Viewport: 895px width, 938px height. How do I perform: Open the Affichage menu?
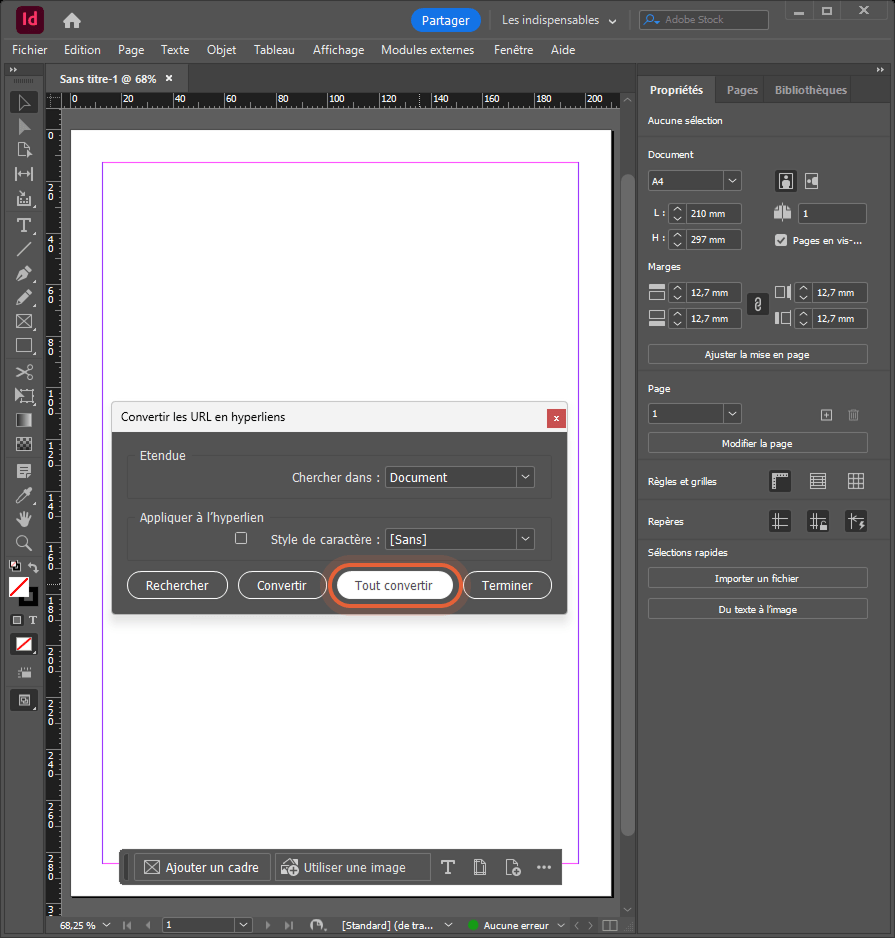click(339, 50)
